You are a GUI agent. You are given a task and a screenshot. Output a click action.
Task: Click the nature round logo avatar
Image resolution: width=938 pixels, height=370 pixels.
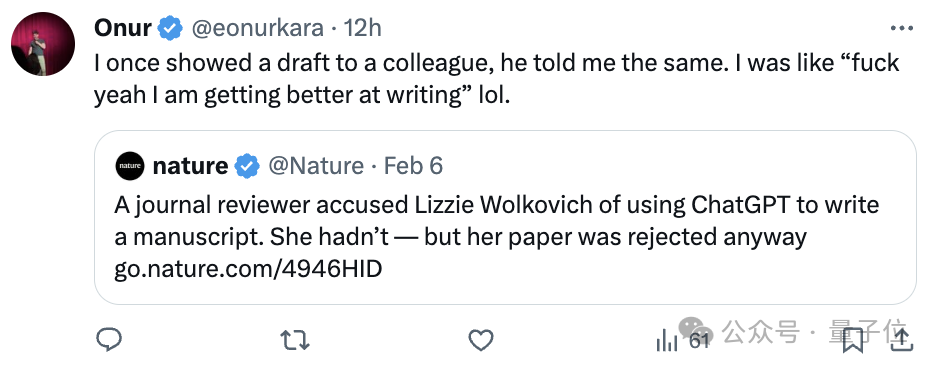[130, 166]
